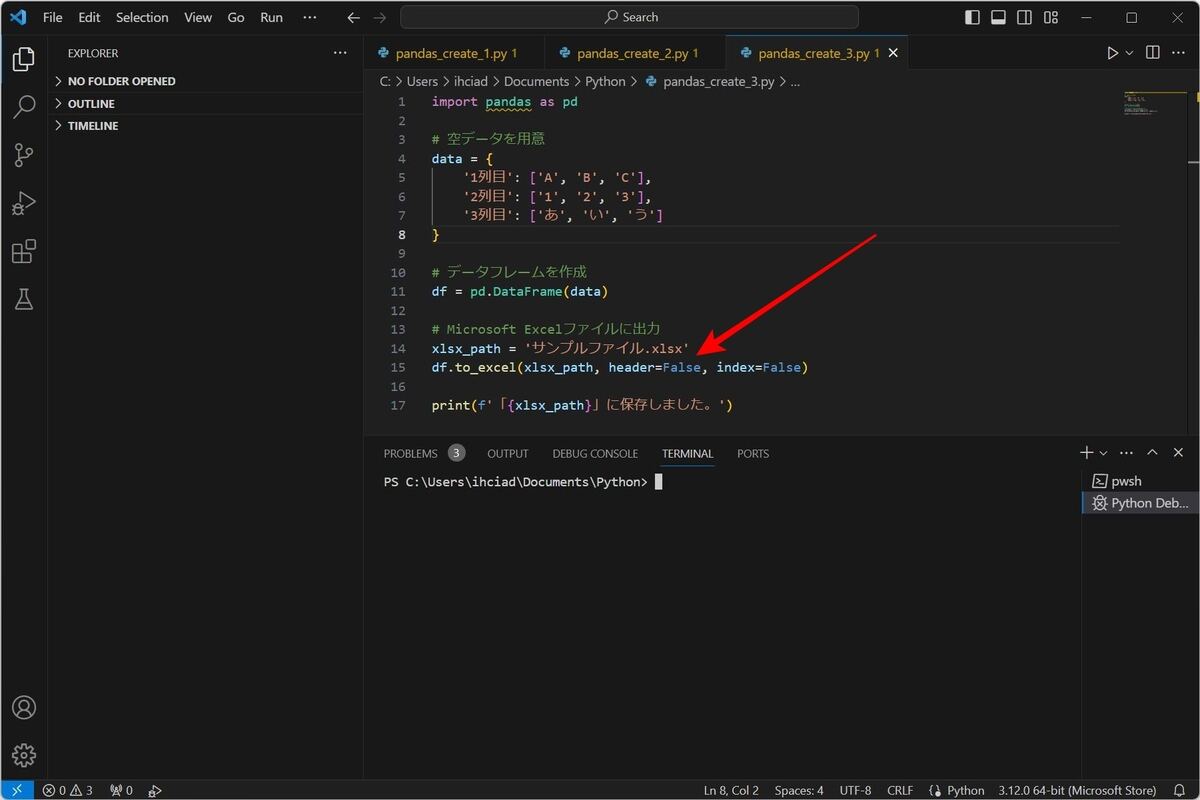Open the Manage gear settings icon

pos(24,755)
